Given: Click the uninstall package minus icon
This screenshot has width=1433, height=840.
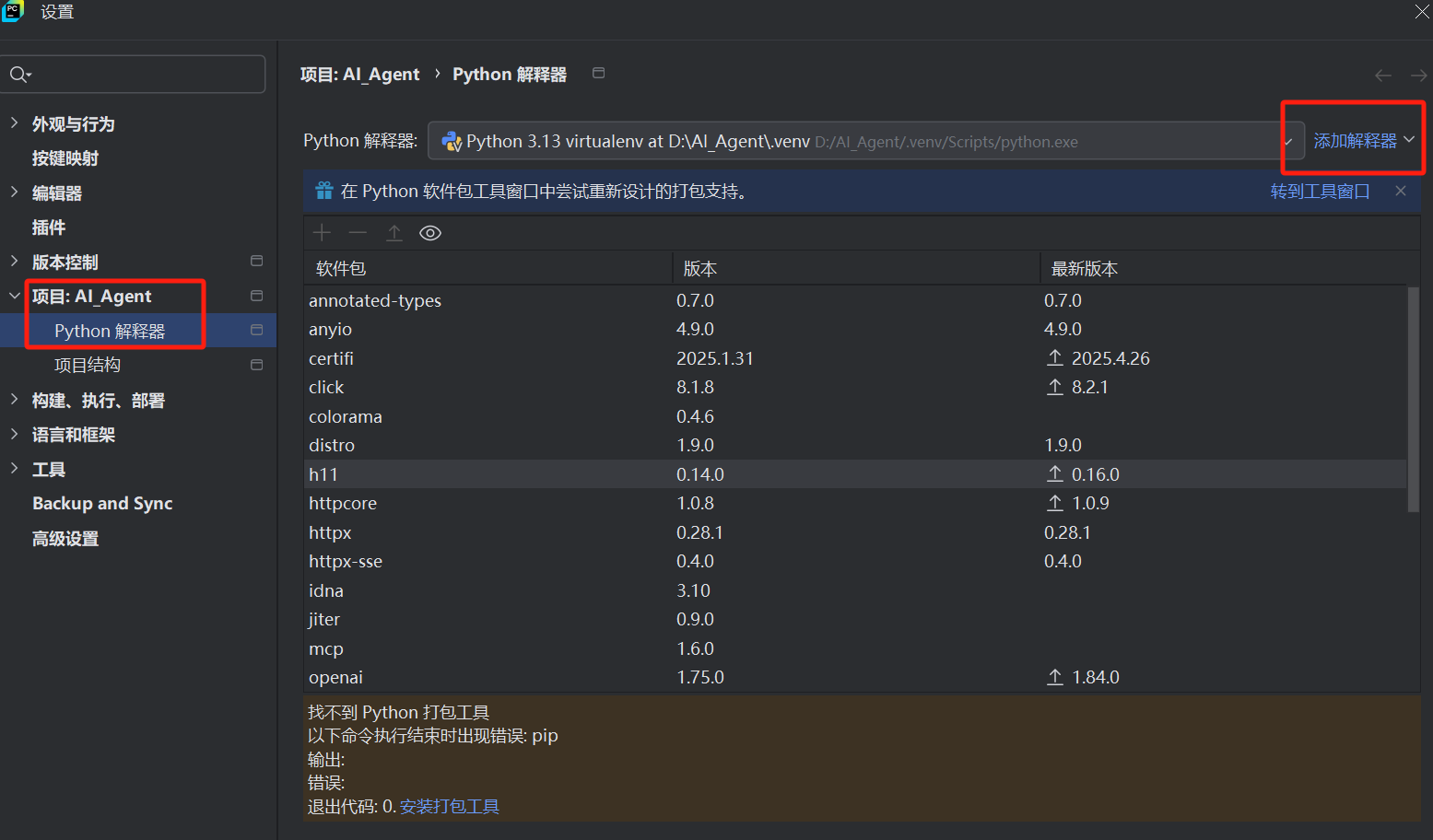Looking at the screenshot, I should coord(358,232).
